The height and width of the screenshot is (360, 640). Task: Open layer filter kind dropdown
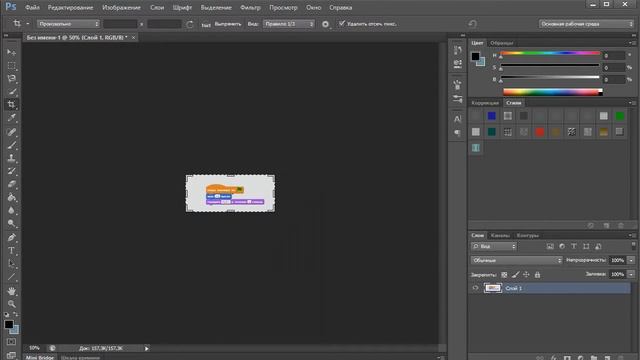coord(493,247)
